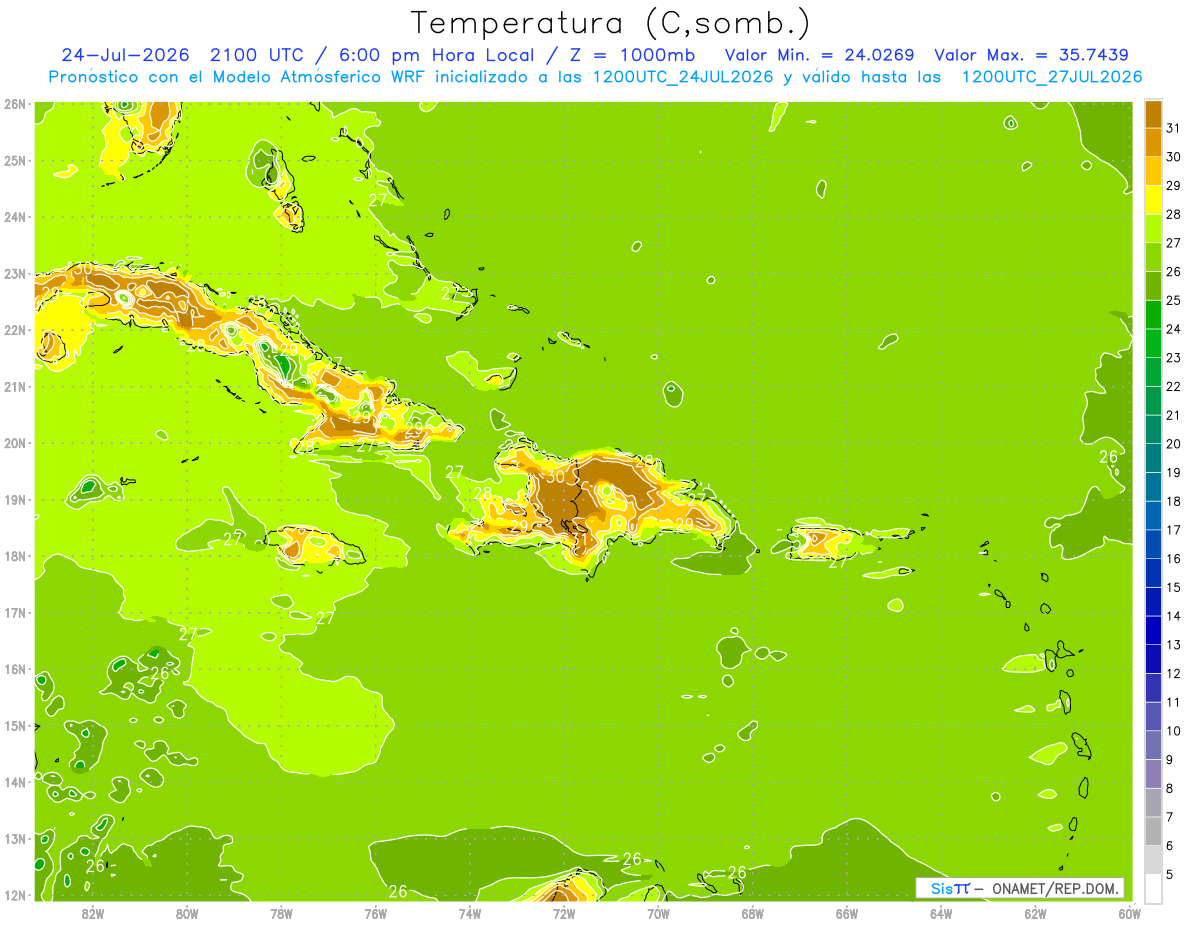Click the 64W longitude axis label

(x=940, y=913)
